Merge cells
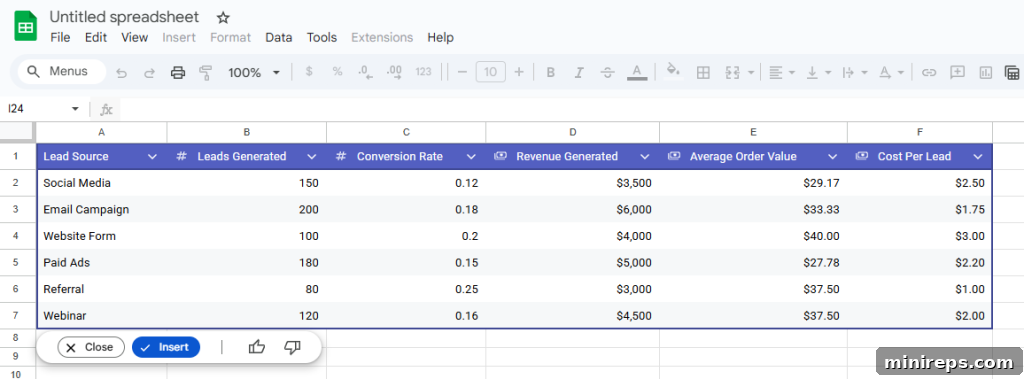Image resolution: width=1024 pixels, height=379 pixels. (733, 73)
